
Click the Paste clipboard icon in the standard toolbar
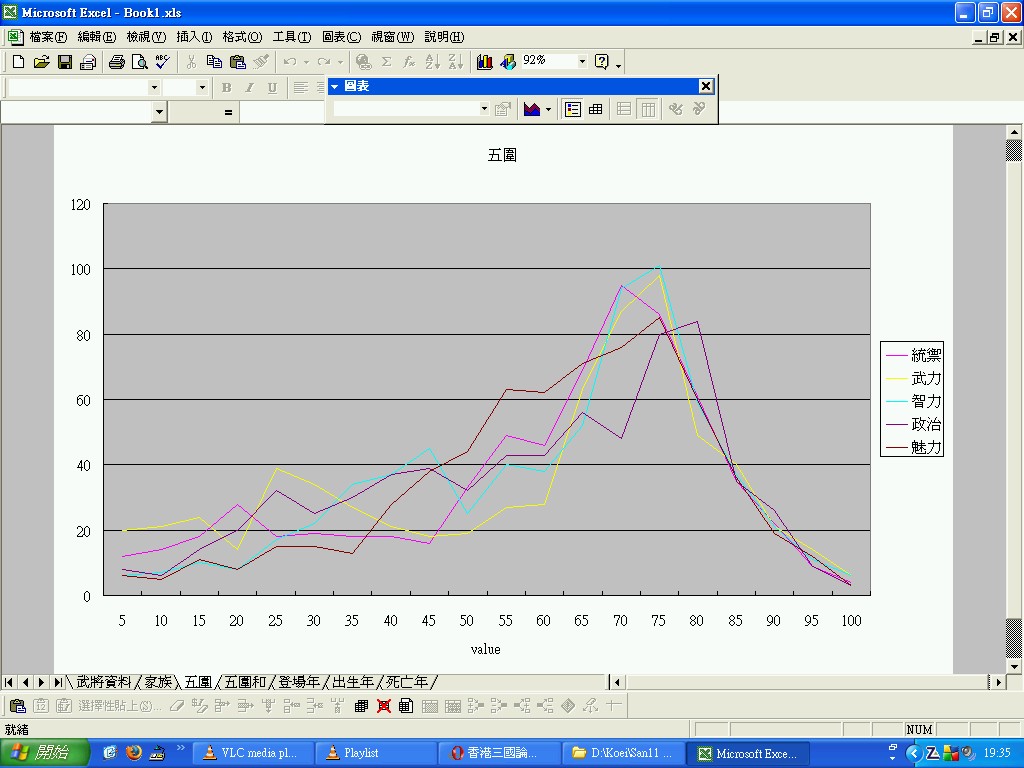tap(238, 62)
